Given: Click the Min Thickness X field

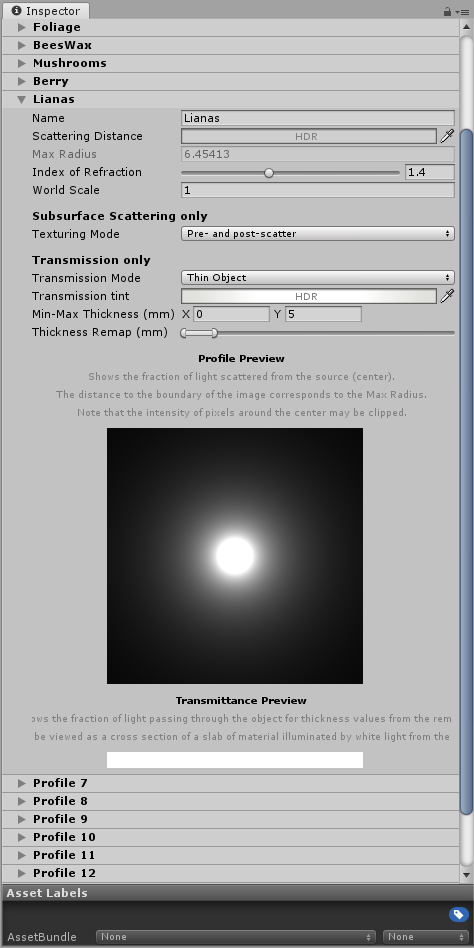Looking at the screenshot, I should coord(231,314).
